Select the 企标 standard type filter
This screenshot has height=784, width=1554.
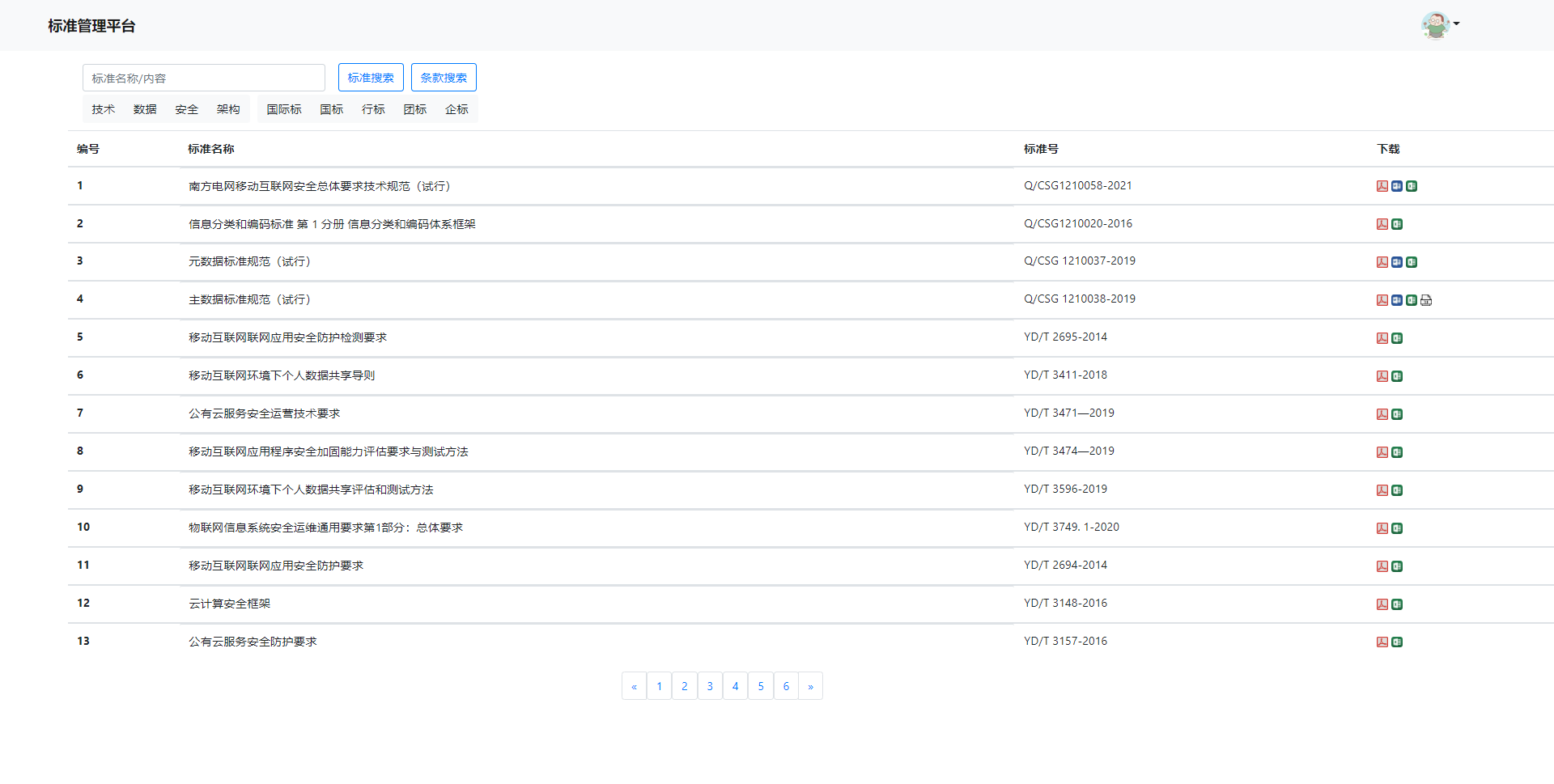coord(456,109)
